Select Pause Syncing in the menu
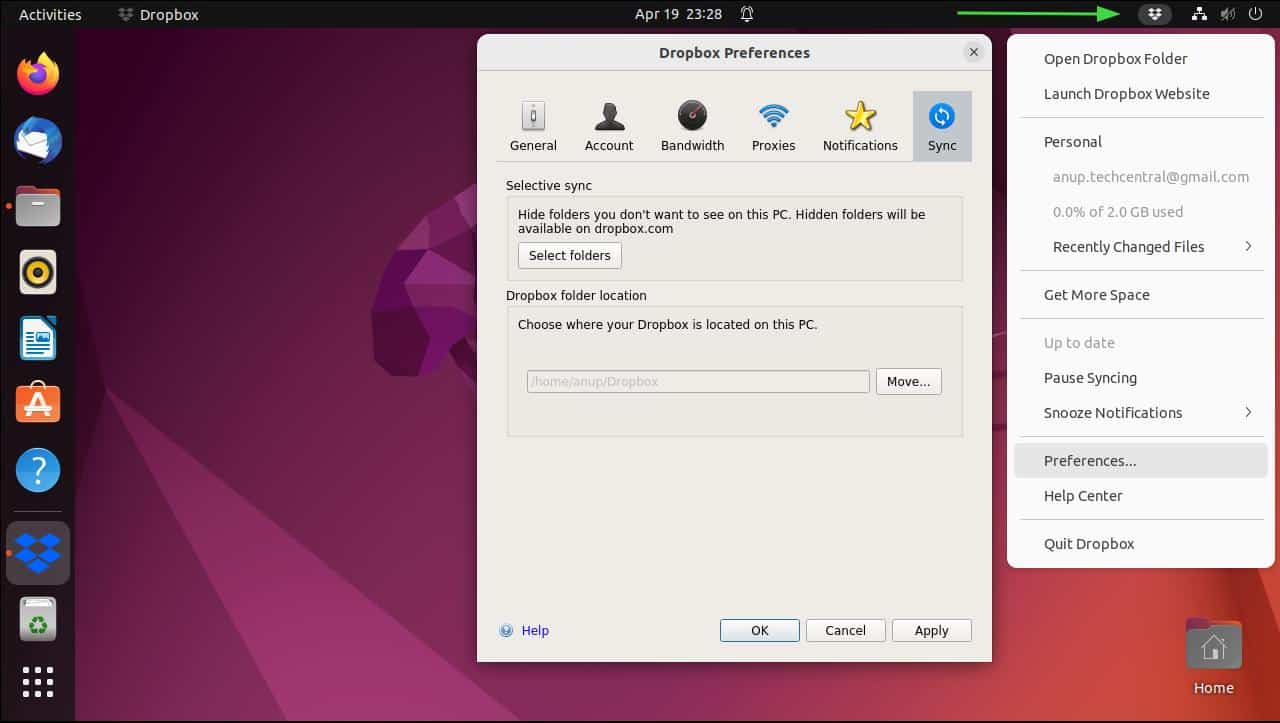1280x723 pixels. [1140, 378]
